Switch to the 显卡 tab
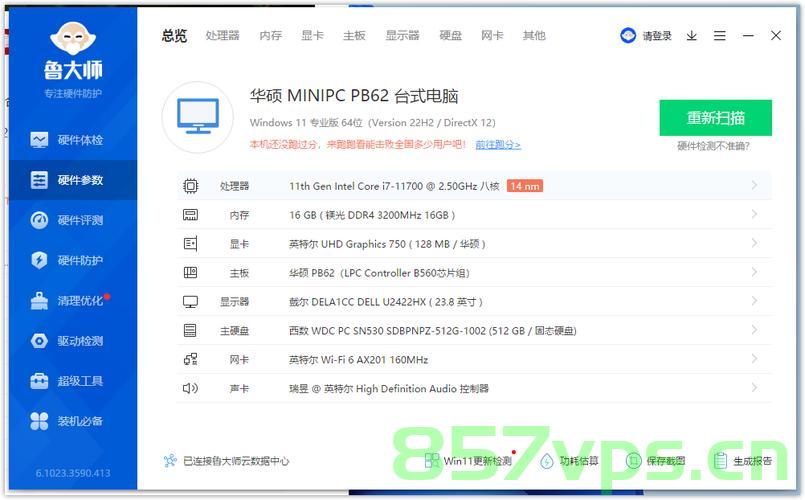This screenshot has width=805, height=500. [312, 35]
